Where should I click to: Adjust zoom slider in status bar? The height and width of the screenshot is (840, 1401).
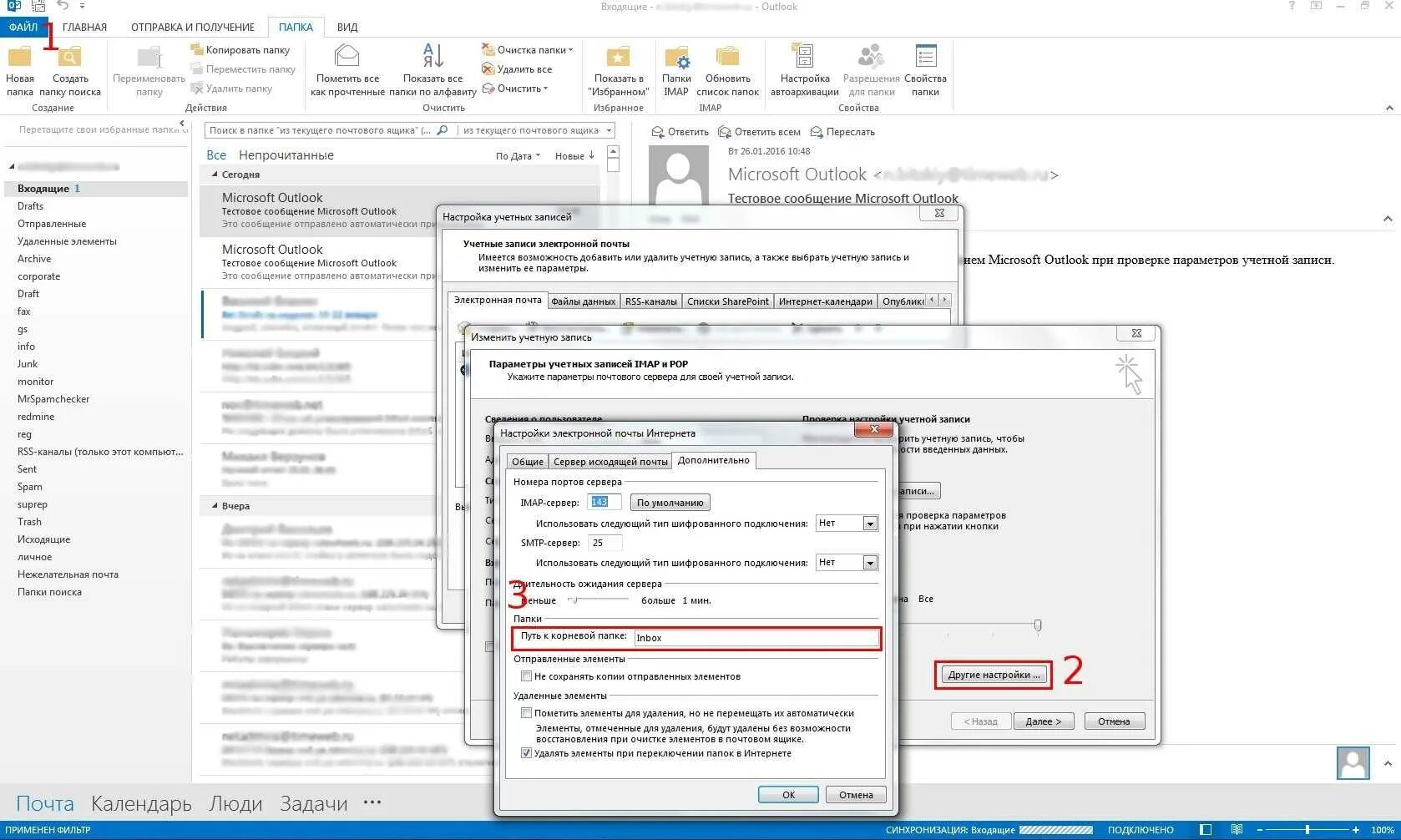(x=1307, y=830)
